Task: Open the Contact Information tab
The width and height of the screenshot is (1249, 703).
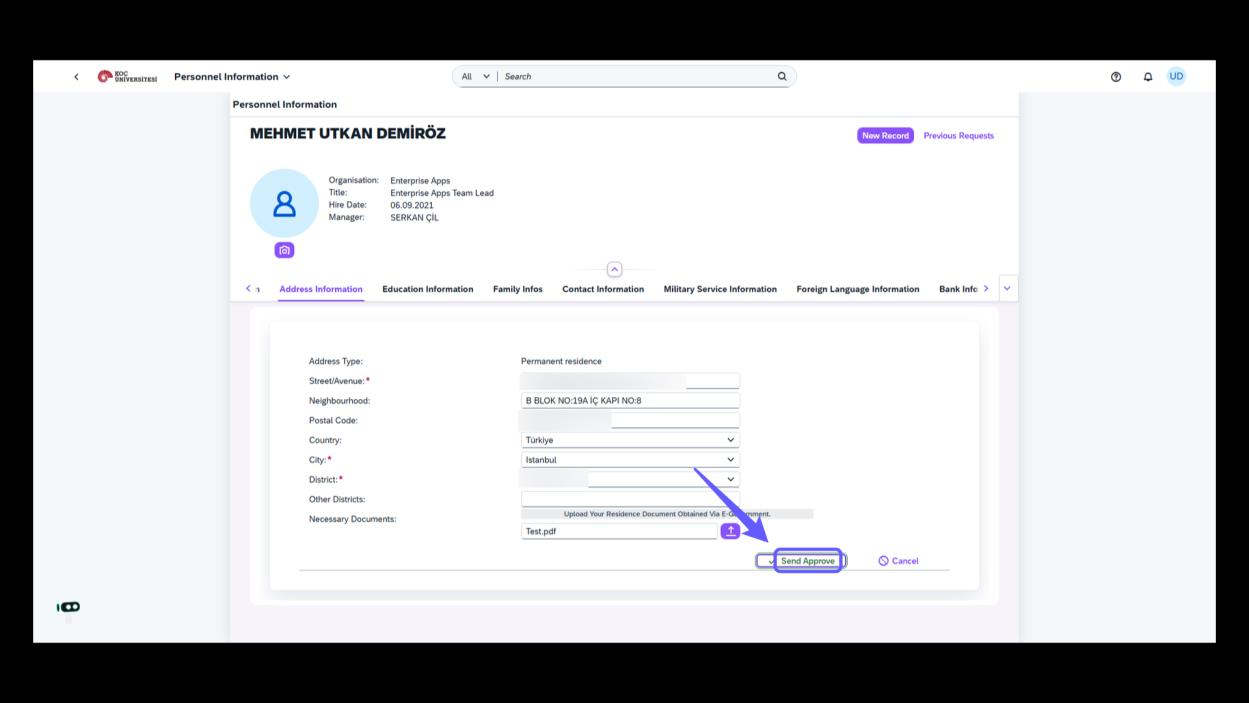Action: [603, 289]
